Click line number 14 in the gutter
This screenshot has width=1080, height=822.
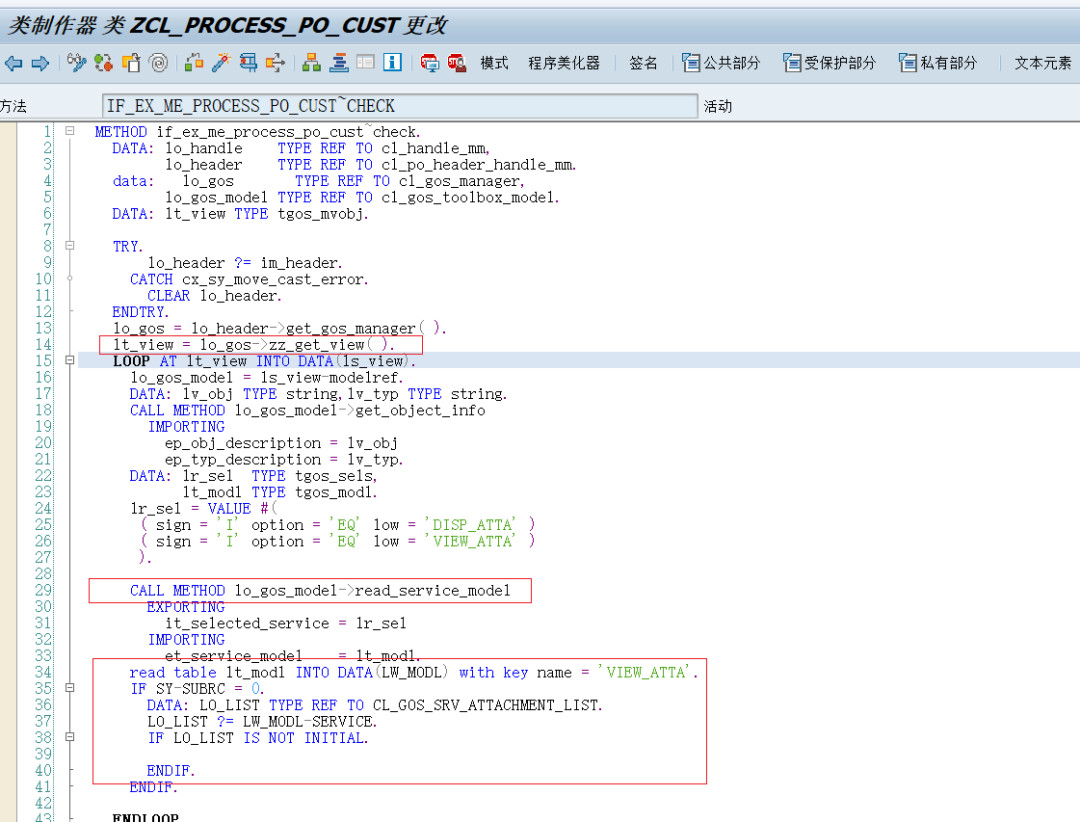coord(43,345)
